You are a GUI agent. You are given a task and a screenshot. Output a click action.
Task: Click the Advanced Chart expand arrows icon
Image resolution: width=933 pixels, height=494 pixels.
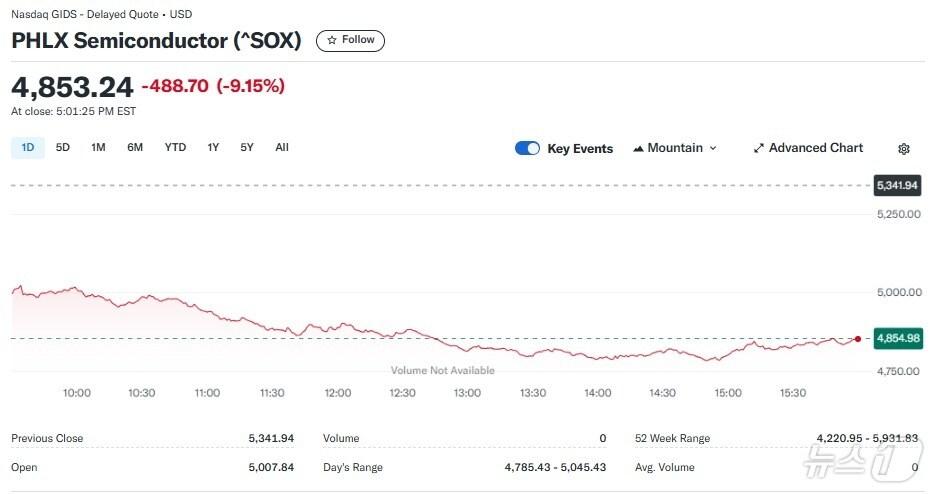point(758,148)
